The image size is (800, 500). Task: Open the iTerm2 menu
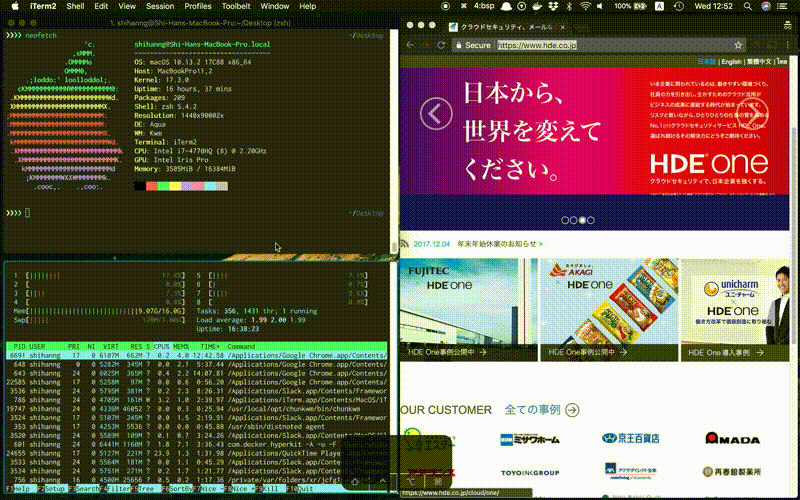click(43, 6)
